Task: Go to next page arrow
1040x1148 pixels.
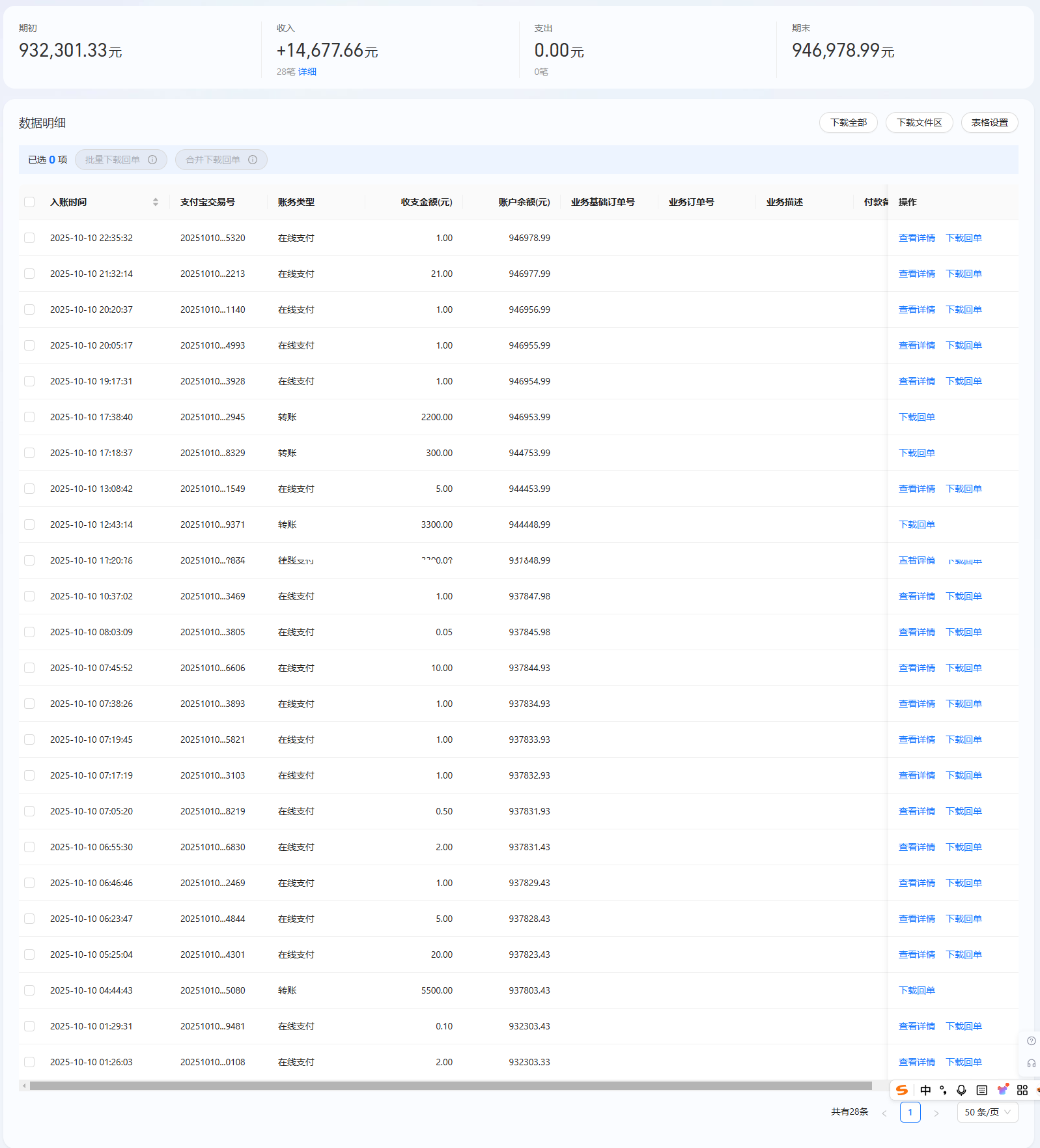Action: click(x=936, y=1113)
